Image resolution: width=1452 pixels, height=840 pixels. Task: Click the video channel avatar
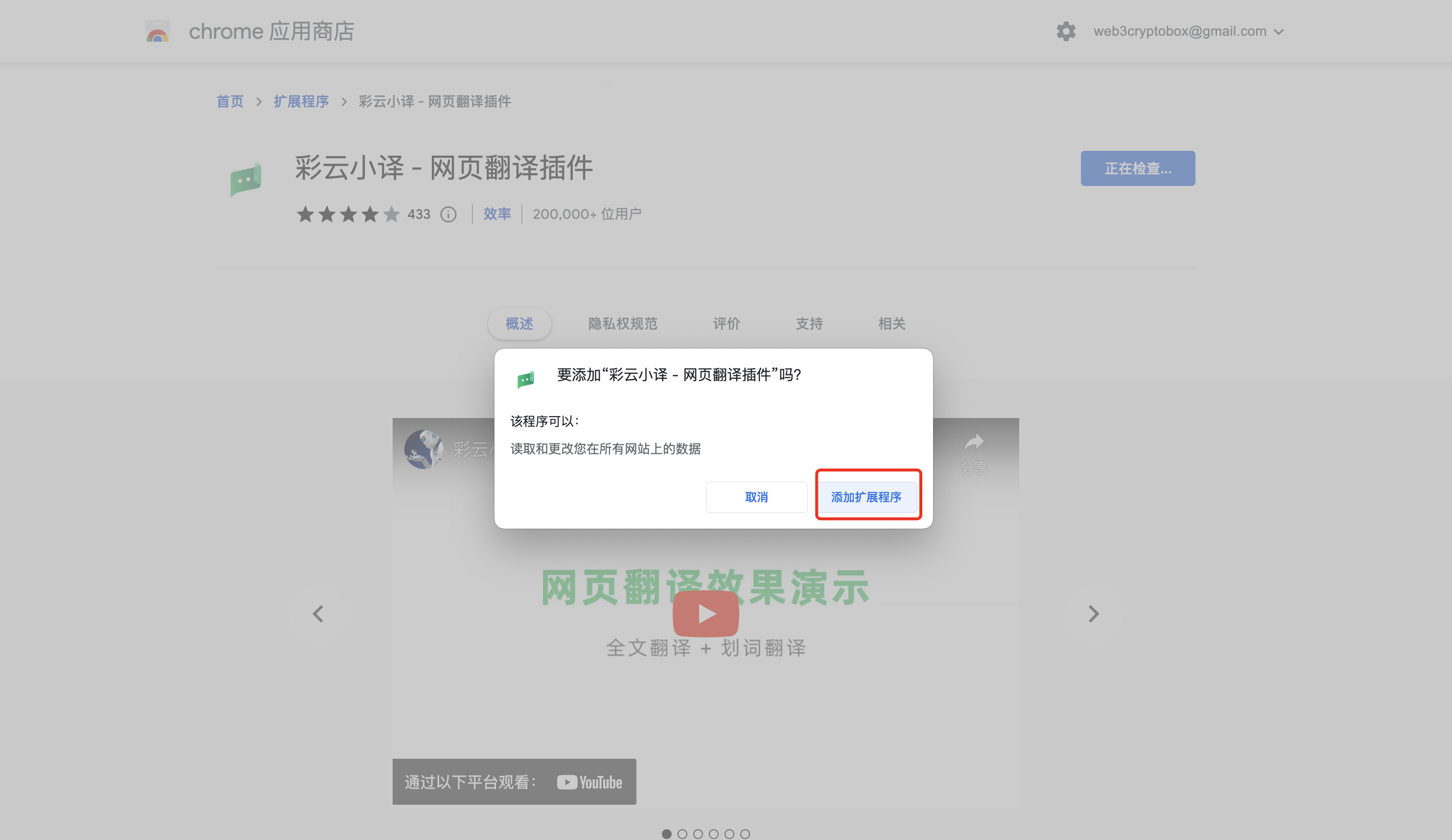coord(423,449)
